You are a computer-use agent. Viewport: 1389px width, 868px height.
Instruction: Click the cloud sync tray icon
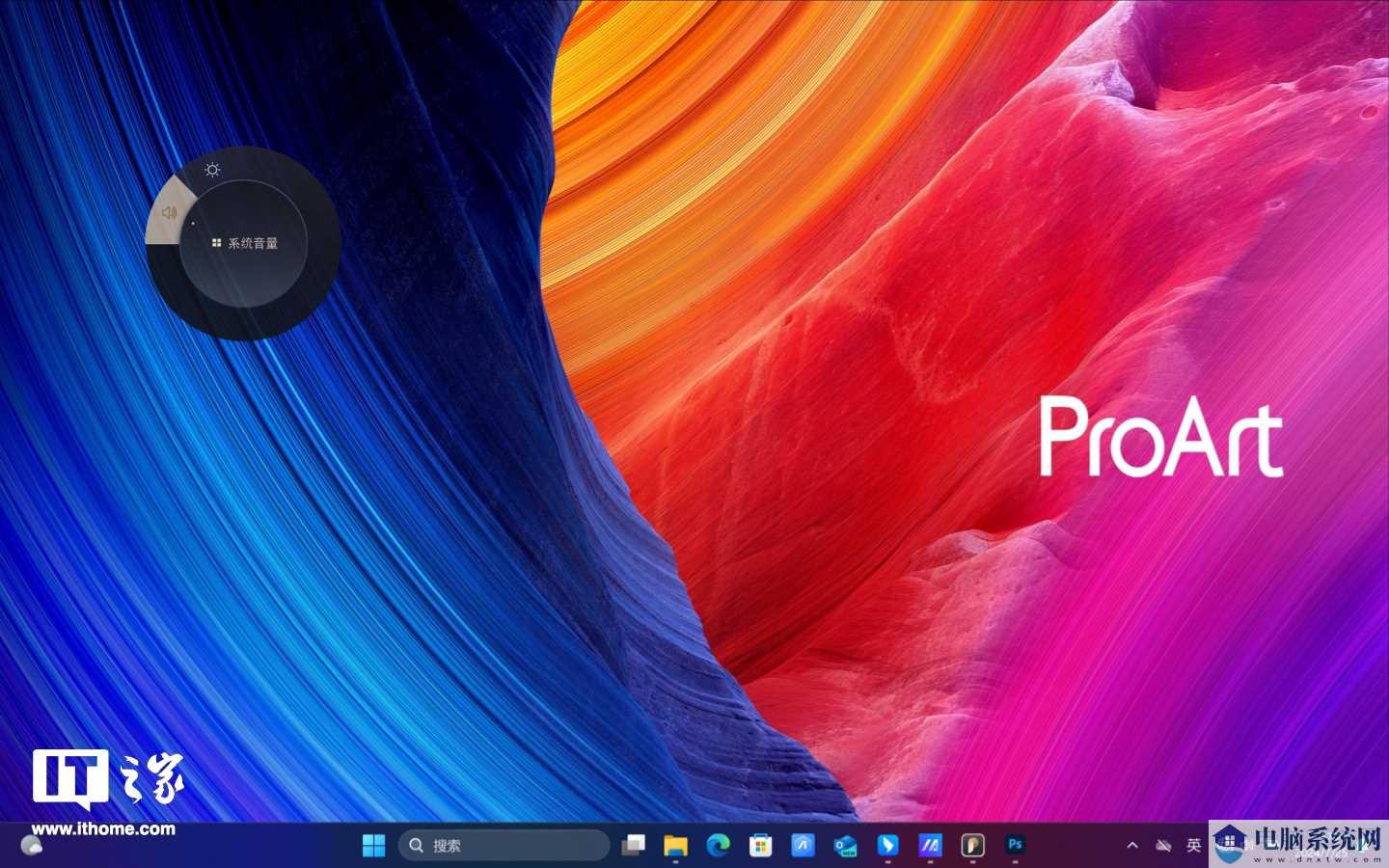1163,846
